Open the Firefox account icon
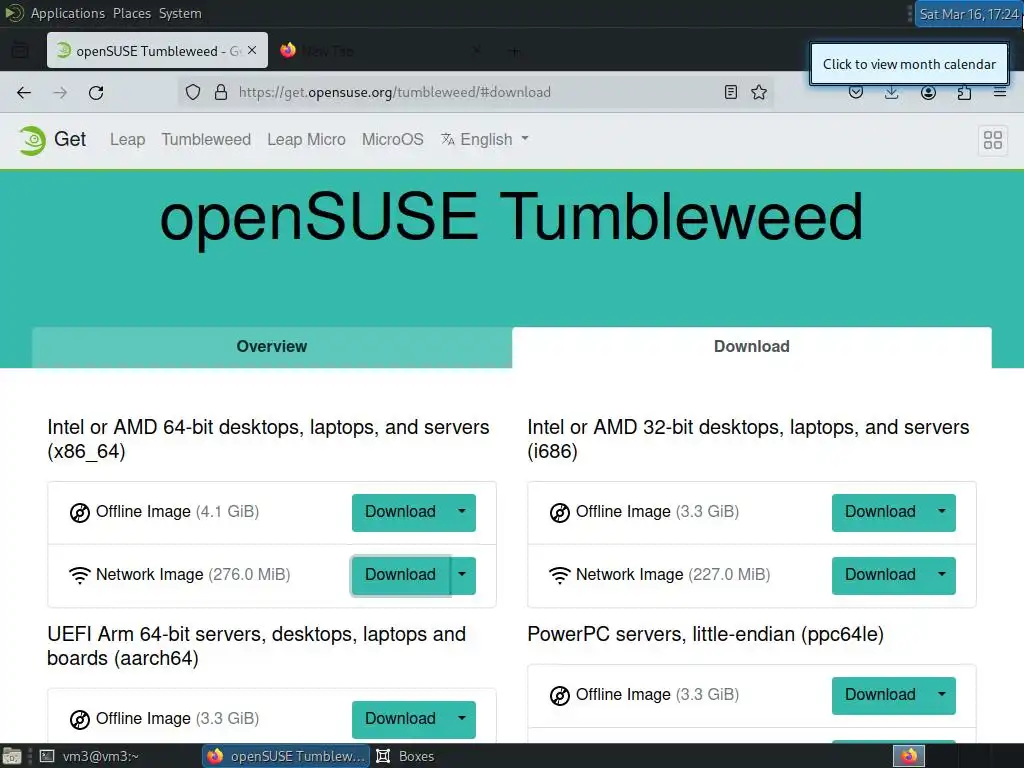Viewport: 1024px width, 768px height. (x=928, y=93)
